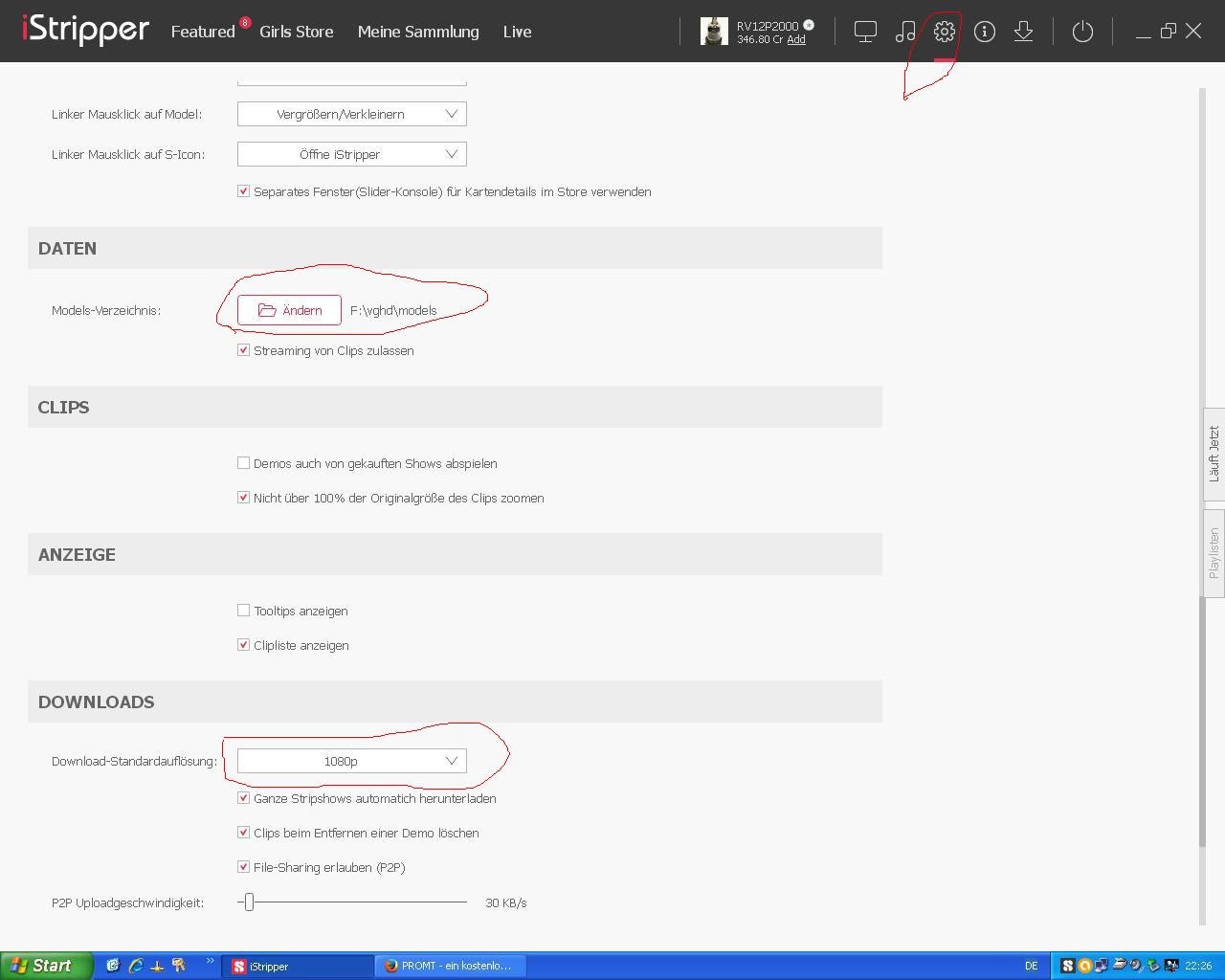Click the orange tray icon
1225x980 pixels.
point(1084,966)
